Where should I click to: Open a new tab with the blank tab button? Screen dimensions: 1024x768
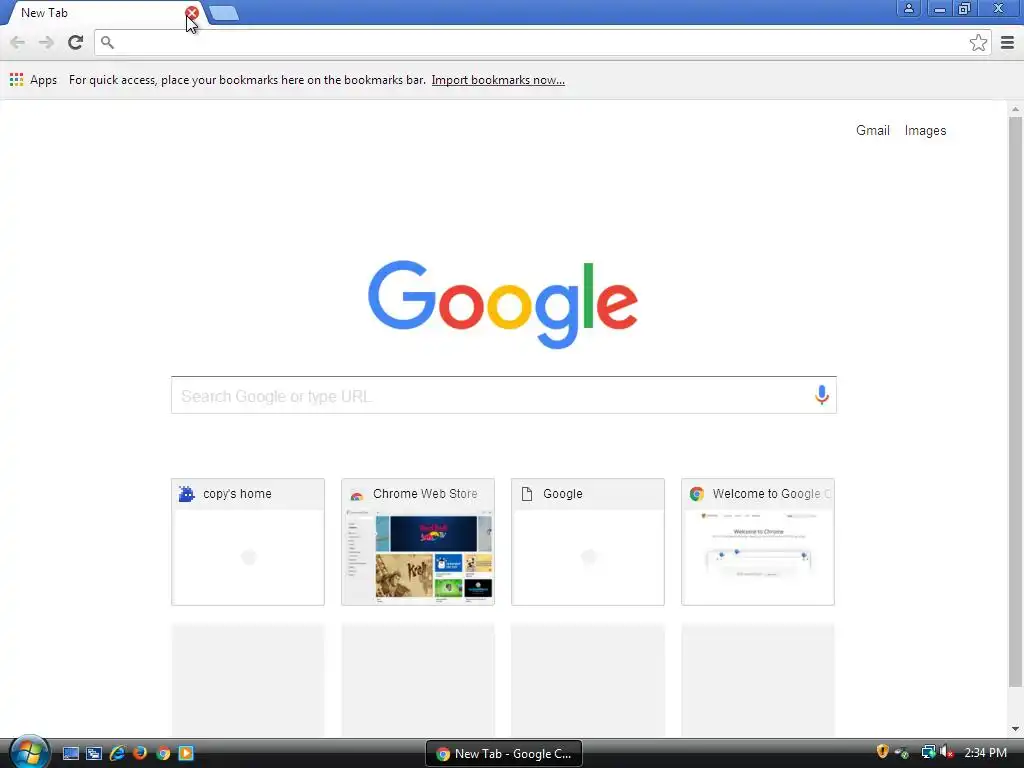pyautogui.click(x=224, y=13)
